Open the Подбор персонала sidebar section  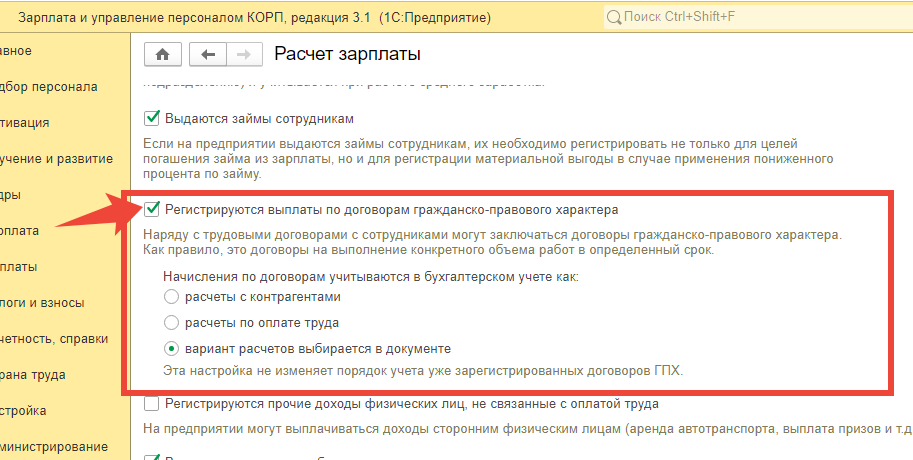click(49, 86)
